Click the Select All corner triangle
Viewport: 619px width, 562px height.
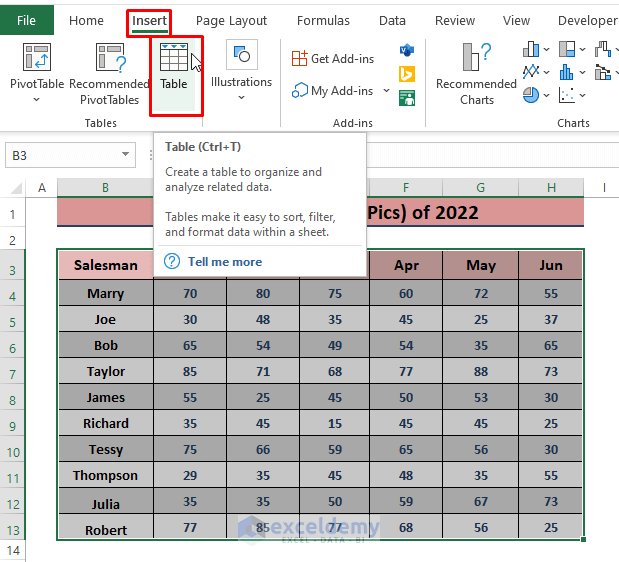point(16,188)
